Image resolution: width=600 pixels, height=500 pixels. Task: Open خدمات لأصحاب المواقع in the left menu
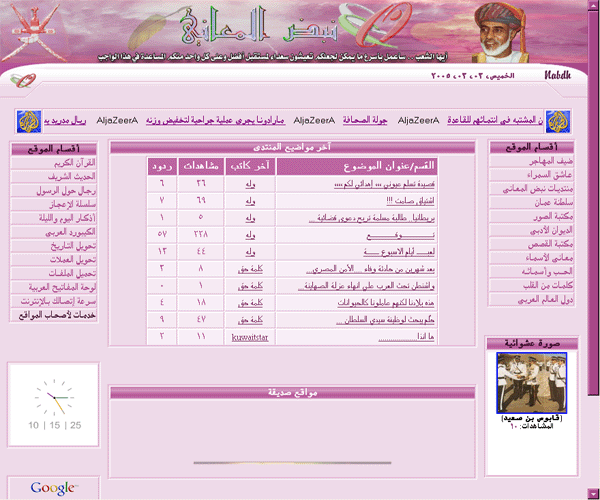pos(58,314)
